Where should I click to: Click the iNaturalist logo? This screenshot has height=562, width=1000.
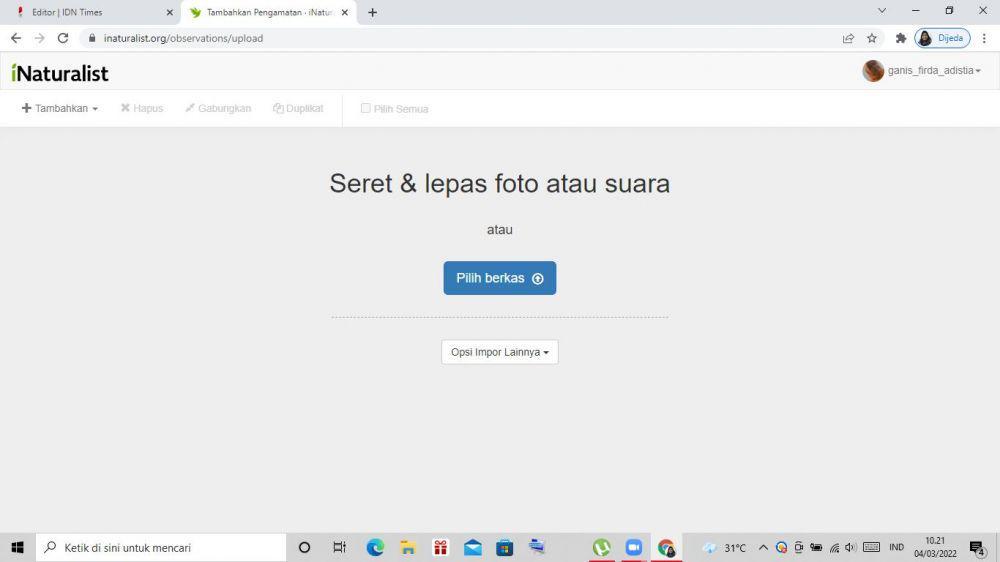pos(60,73)
